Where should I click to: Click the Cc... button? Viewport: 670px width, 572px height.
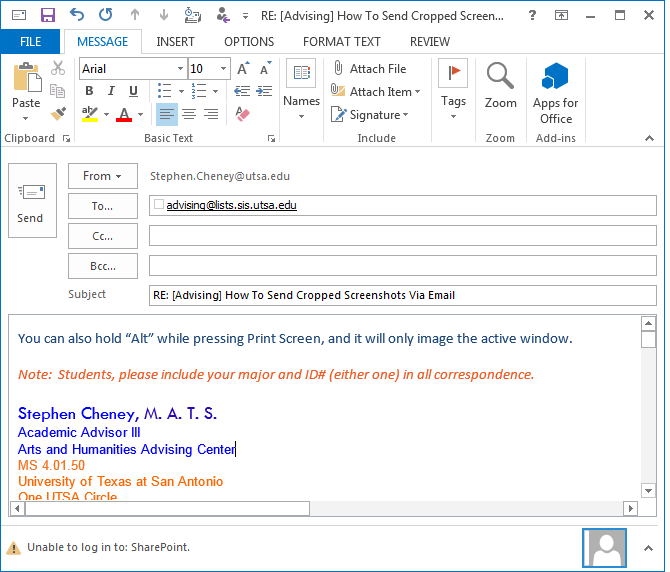pyautogui.click(x=102, y=236)
